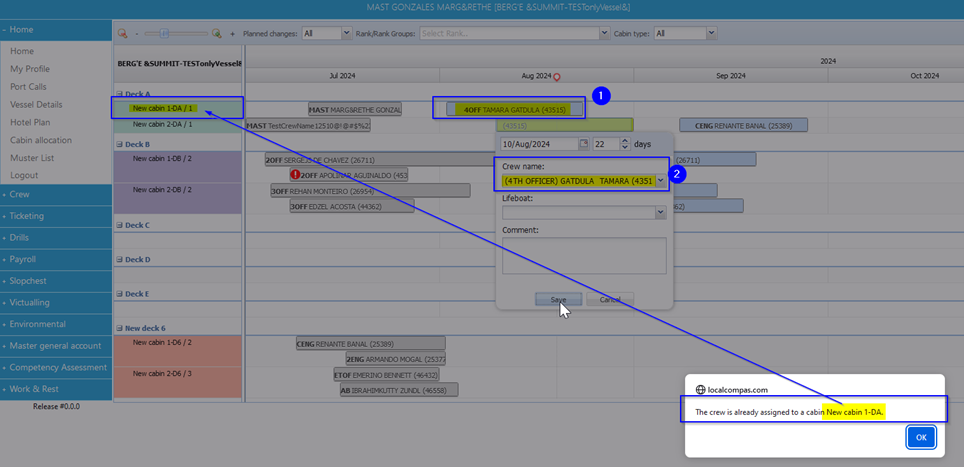Open the Crew name dropdown
Screen dimensions: 964x467
click(x=660, y=180)
